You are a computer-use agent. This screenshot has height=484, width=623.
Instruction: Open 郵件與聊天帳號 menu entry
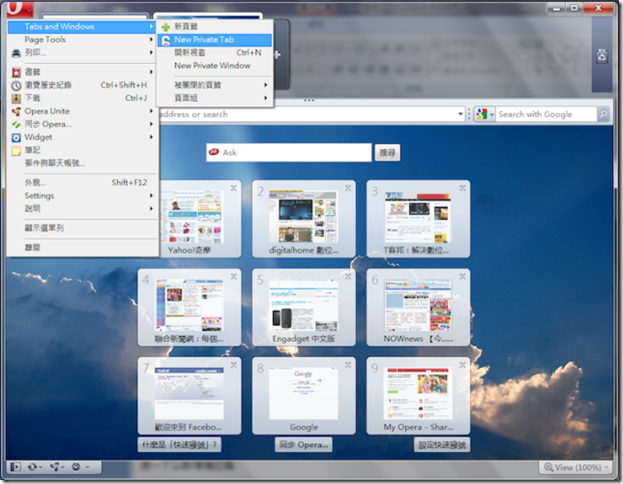coord(82,163)
